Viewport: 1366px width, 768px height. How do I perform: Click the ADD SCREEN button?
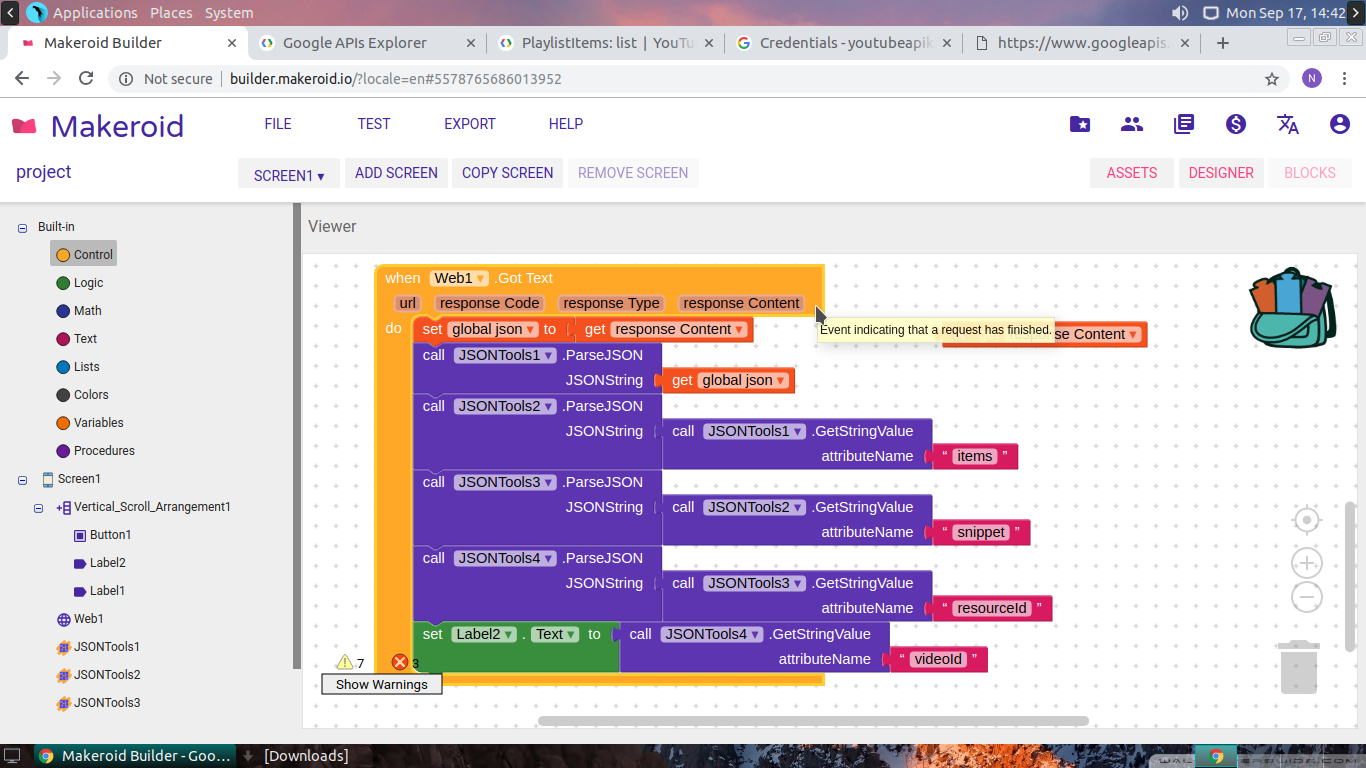[396, 173]
